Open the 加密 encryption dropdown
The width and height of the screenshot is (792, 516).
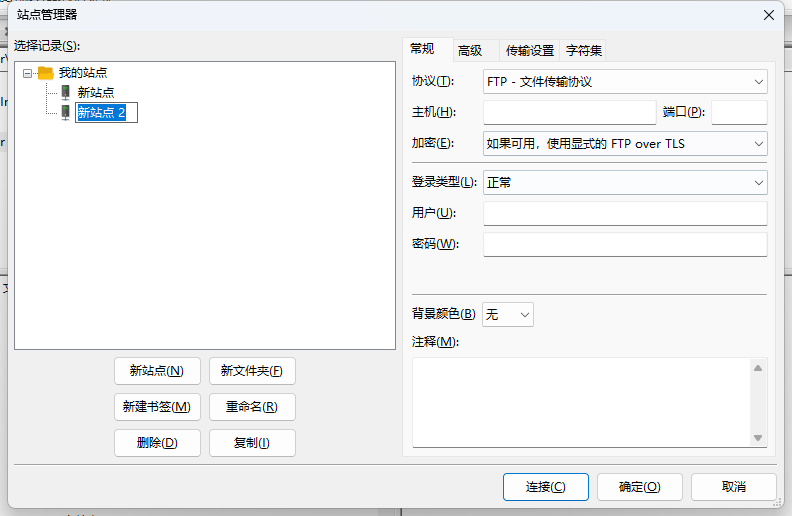[x=624, y=144]
